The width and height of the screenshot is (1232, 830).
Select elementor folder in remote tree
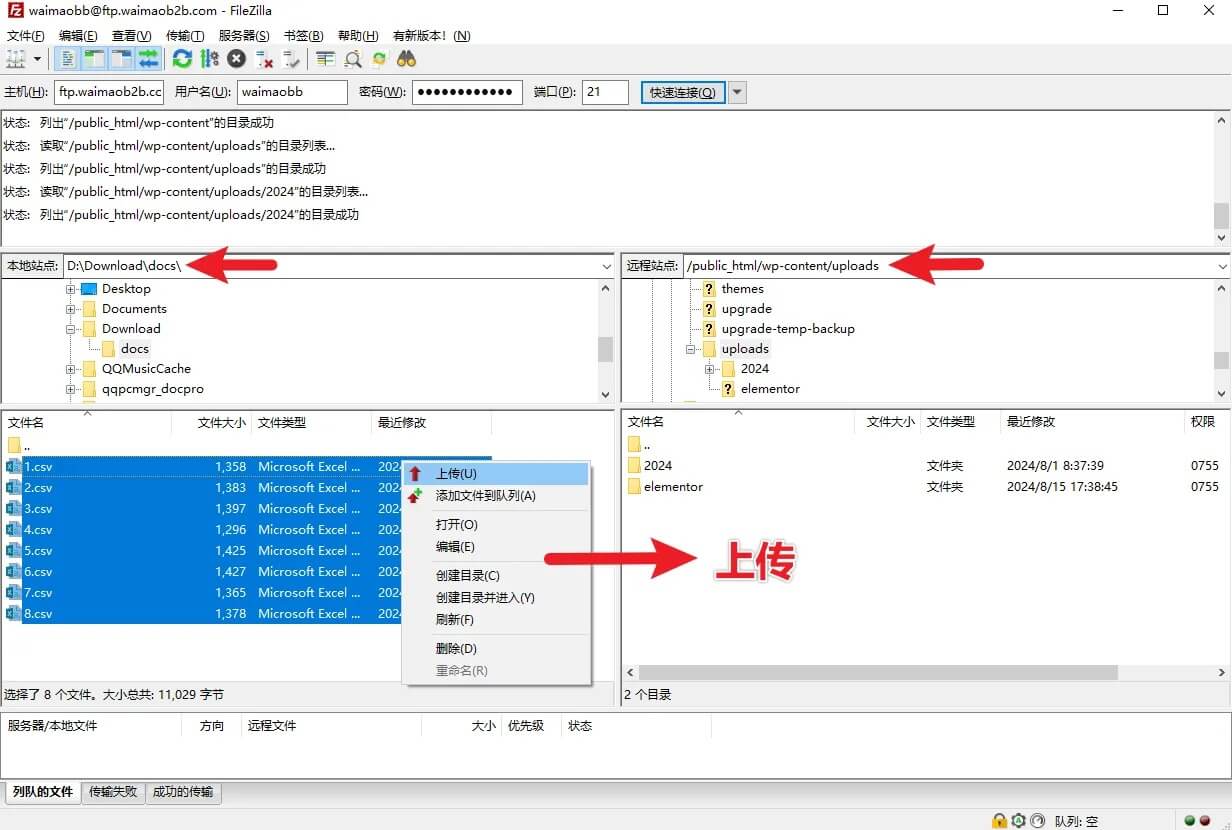[770, 389]
